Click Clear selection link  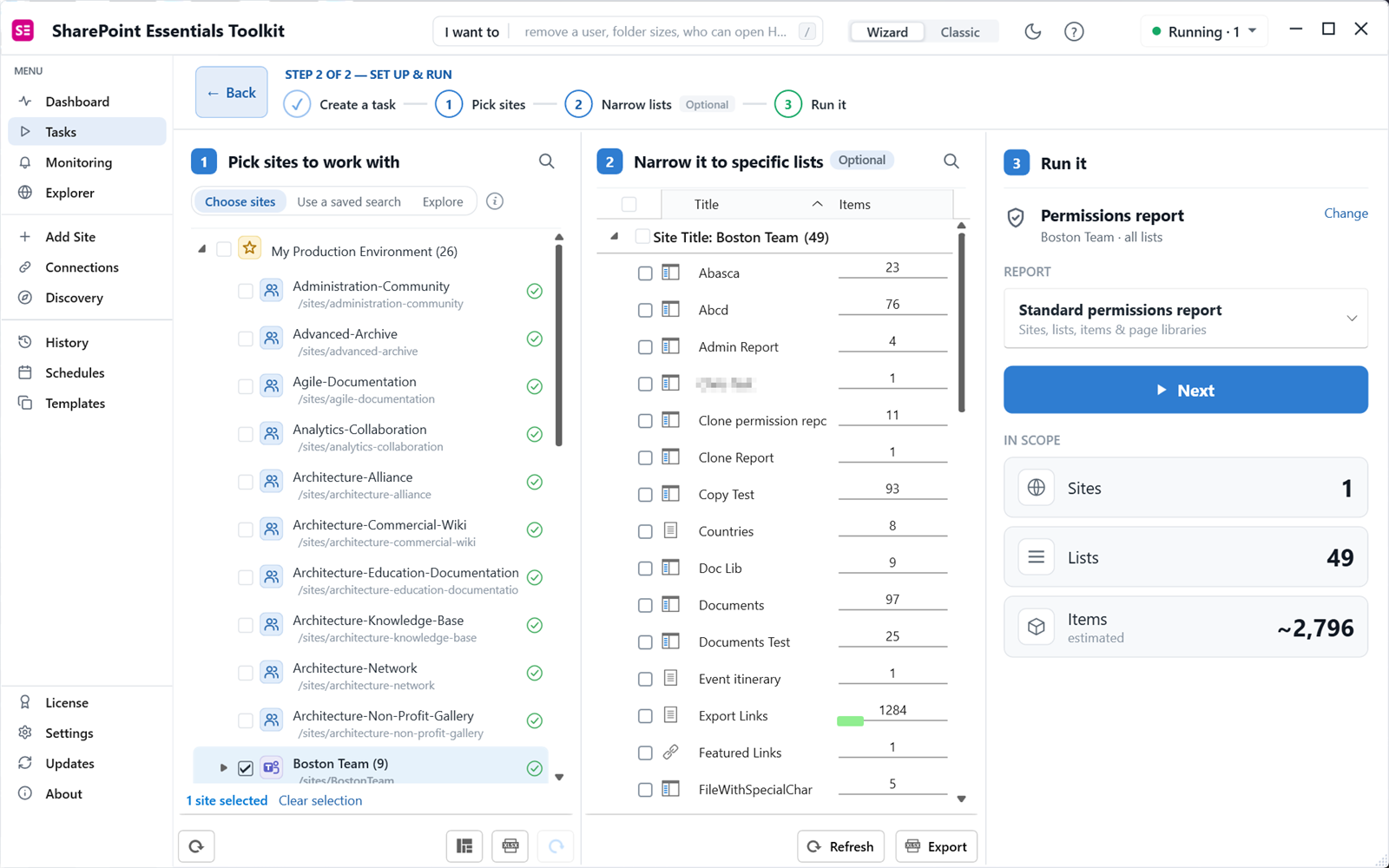[320, 800]
